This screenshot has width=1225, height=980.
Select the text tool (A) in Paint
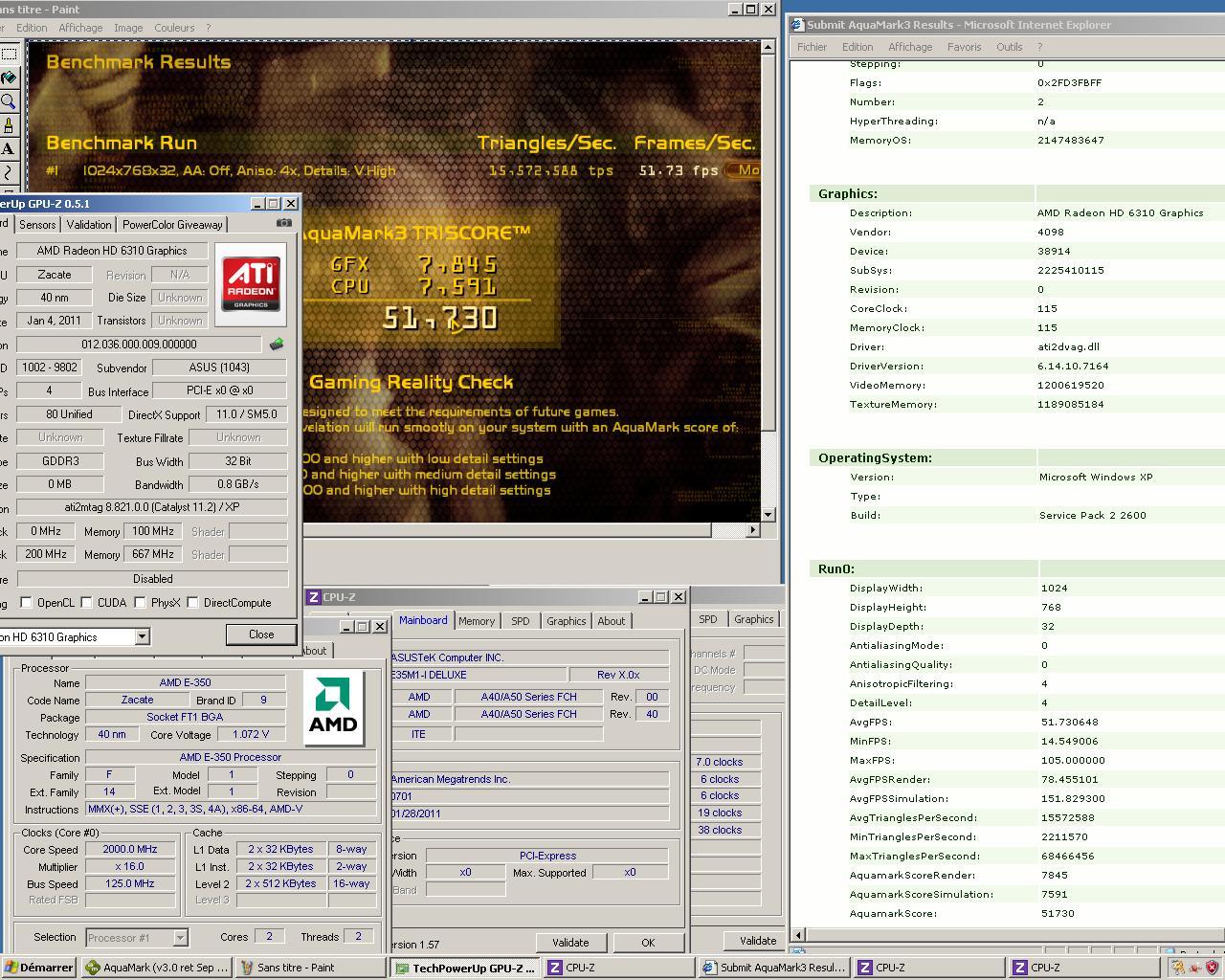[x=8, y=148]
